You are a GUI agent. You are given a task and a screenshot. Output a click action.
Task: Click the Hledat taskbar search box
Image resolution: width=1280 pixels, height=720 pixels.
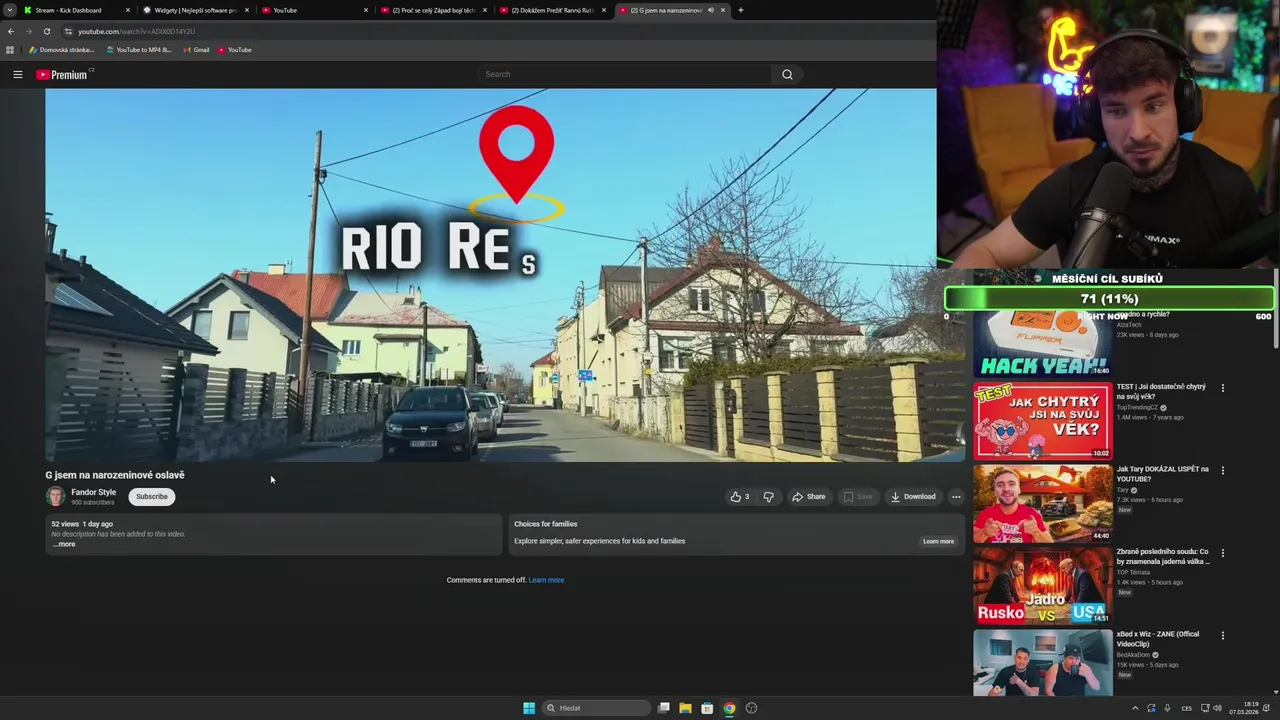coord(598,708)
